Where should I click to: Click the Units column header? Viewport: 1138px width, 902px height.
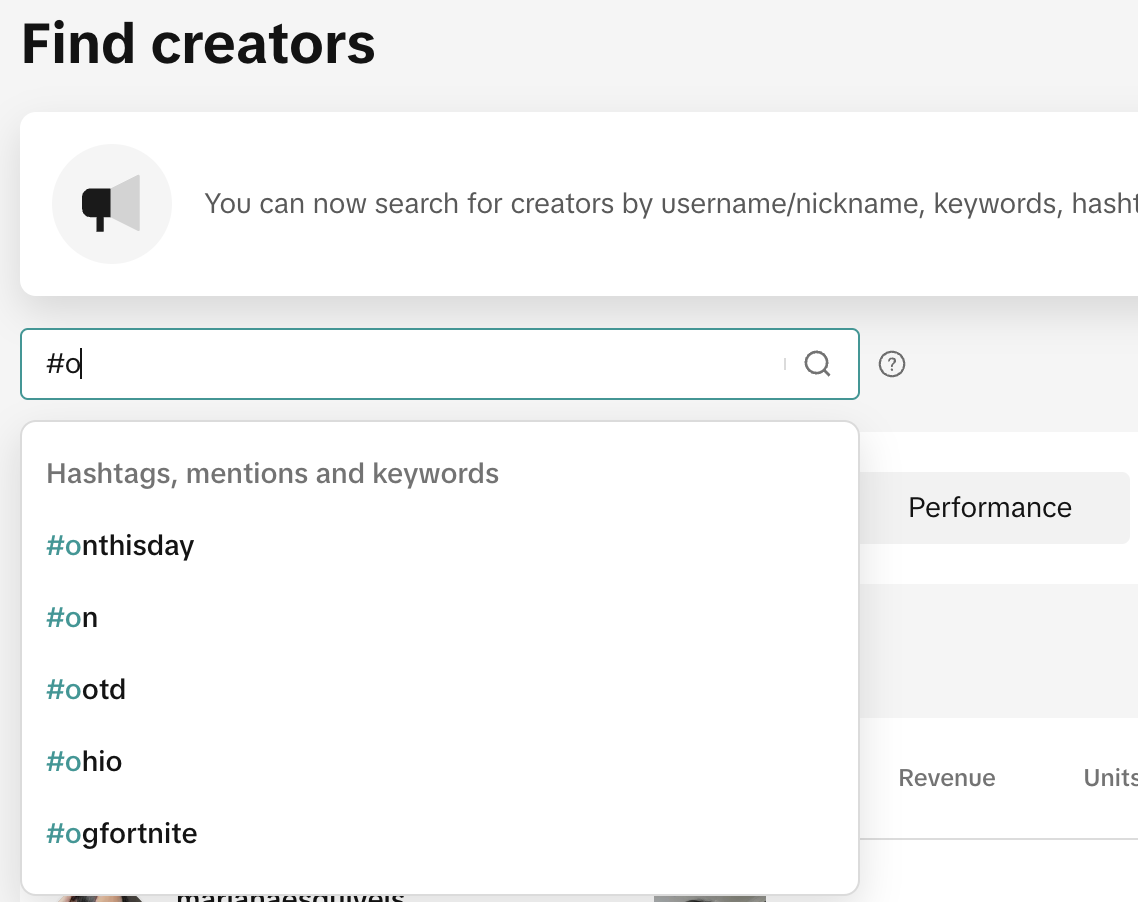coord(1109,778)
